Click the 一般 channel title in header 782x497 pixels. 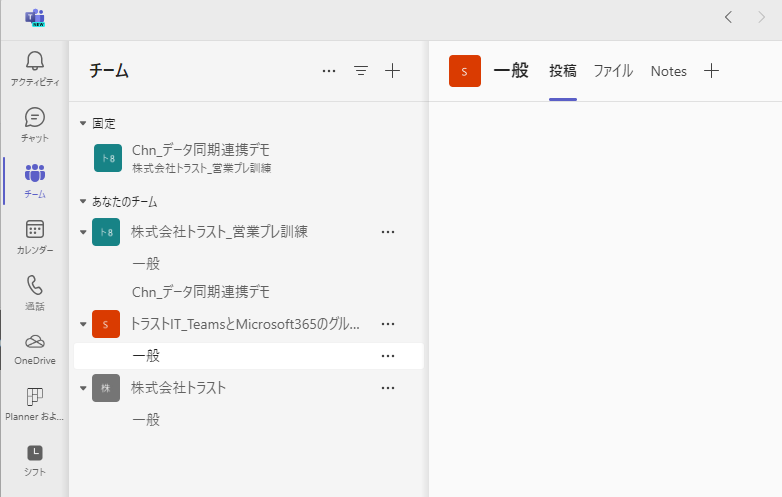pyautogui.click(x=511, y=71)
